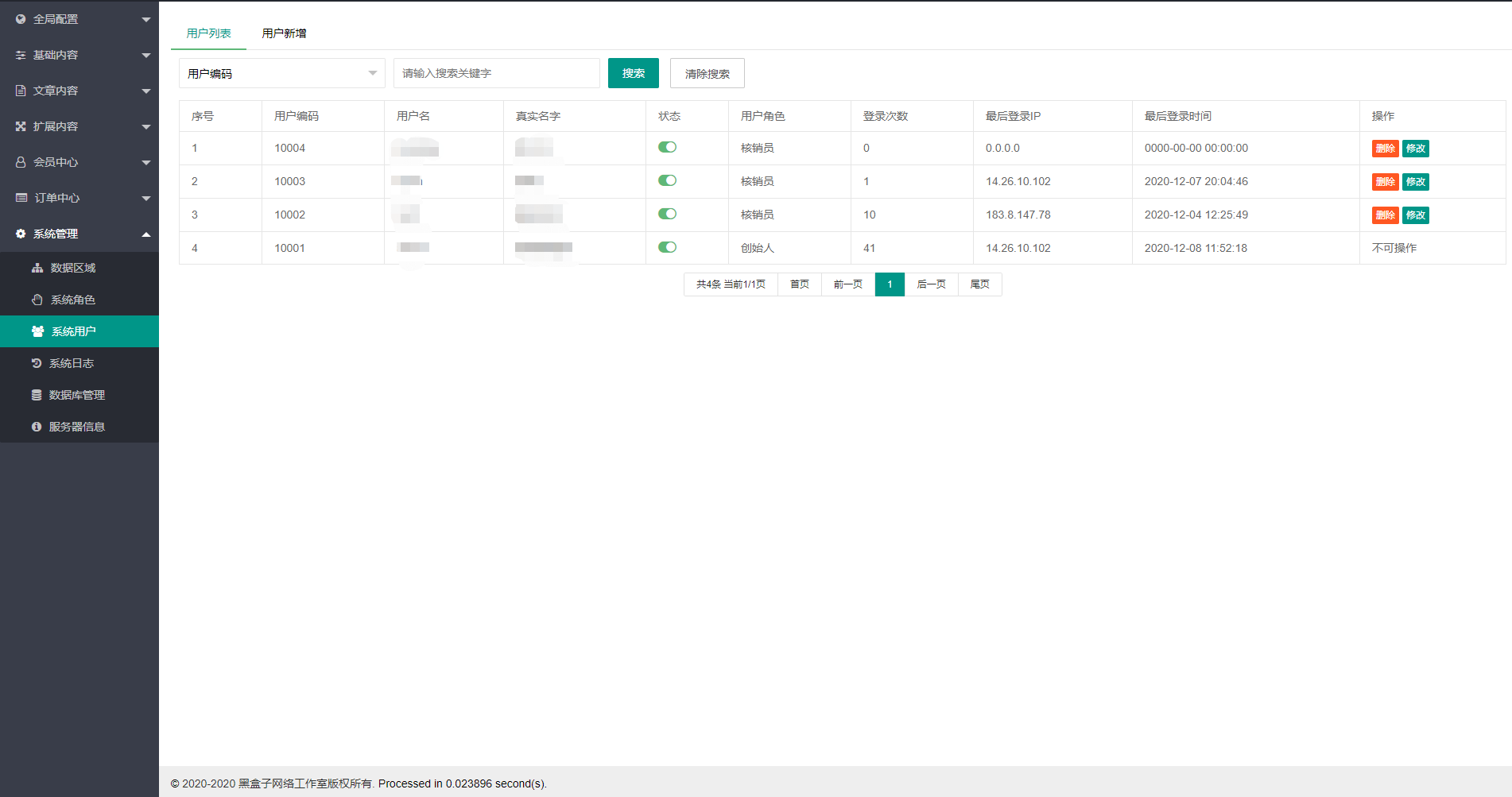Collapse 系统管理 menu arrow
This screenshot has width=1512, height=797.
click(146, 234)
